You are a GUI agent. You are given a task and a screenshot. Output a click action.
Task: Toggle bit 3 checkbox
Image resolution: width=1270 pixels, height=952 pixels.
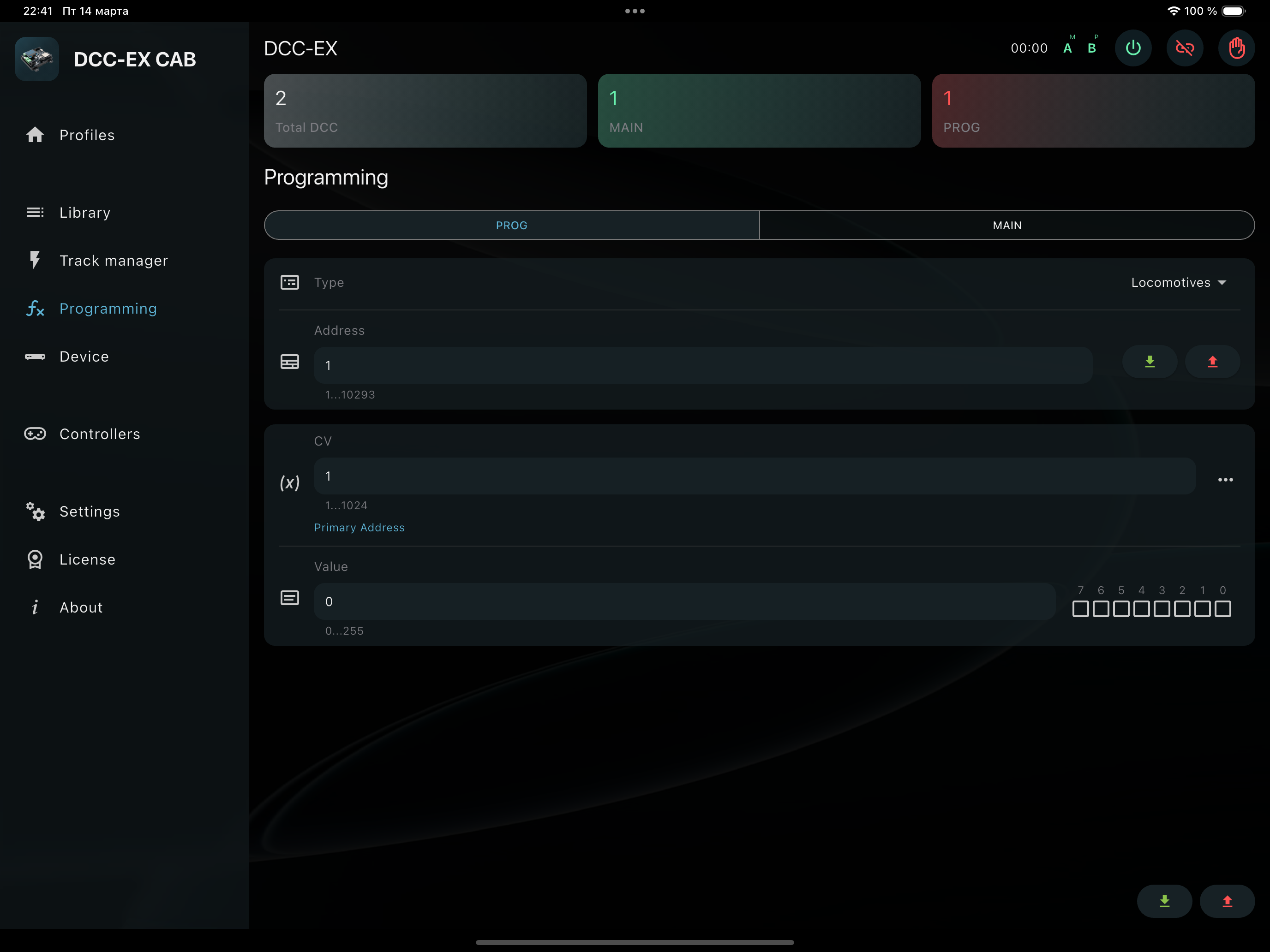[x=1162, y=609]
